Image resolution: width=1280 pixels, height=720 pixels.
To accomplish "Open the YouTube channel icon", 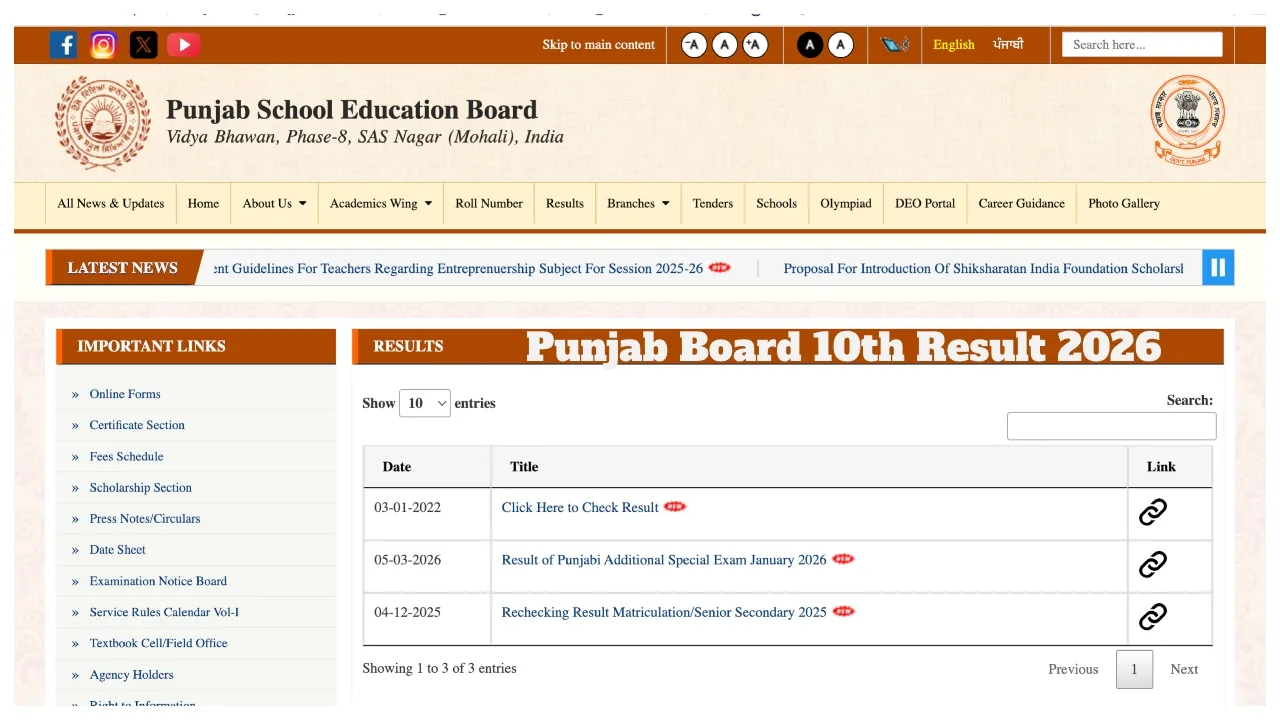I will coord(183,45).
